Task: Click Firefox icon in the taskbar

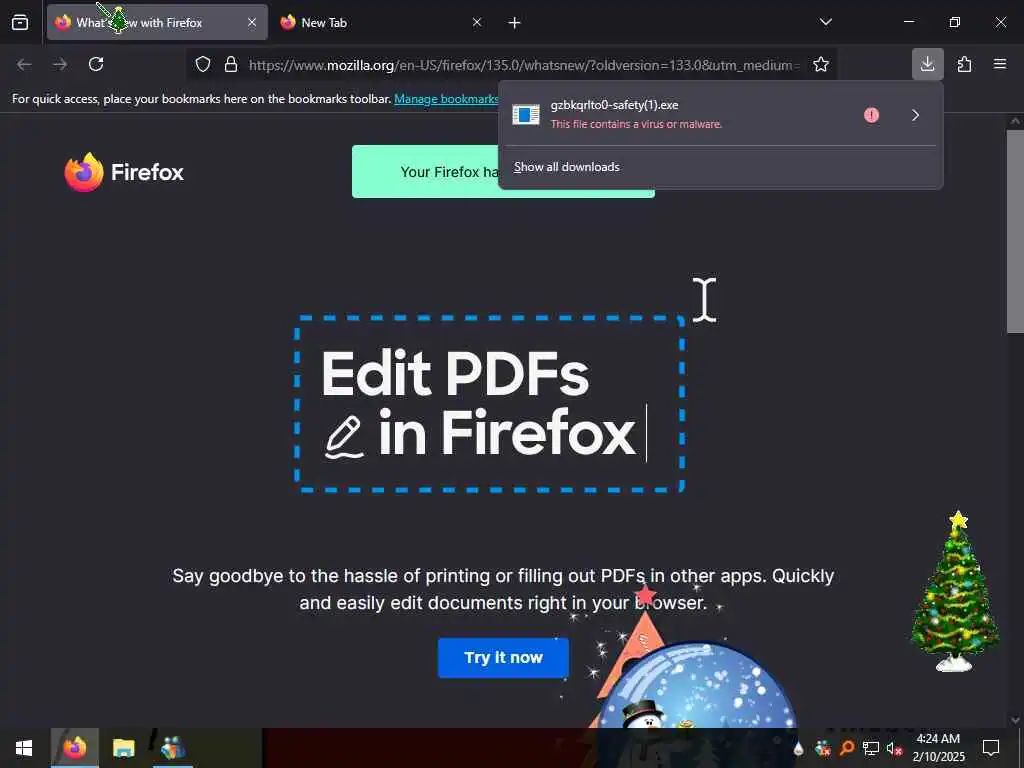Action: [x=74, y=748]
